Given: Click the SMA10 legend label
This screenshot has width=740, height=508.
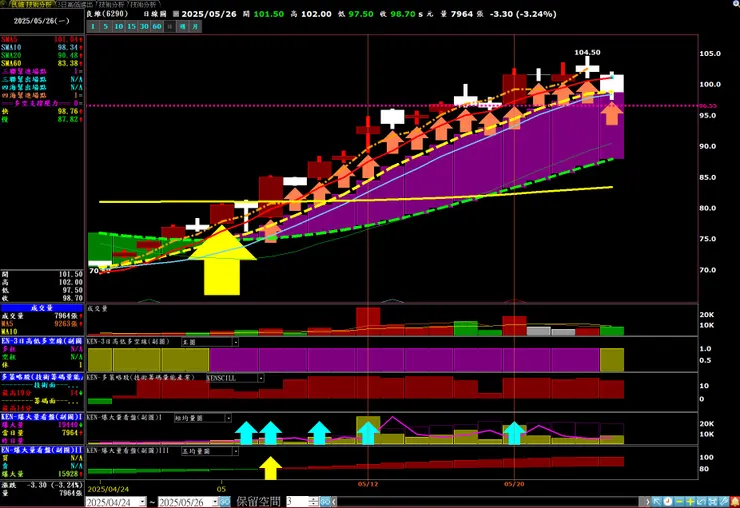Looking at the screenshot, I should tap(11, 47).
